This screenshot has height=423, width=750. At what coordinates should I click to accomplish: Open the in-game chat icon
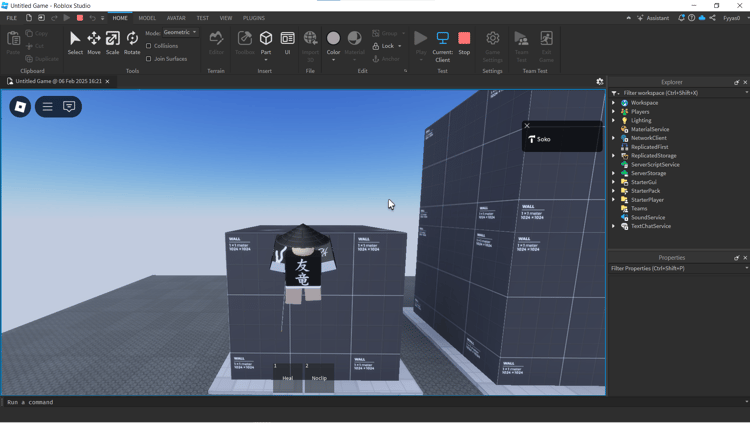tap(69, 106)
